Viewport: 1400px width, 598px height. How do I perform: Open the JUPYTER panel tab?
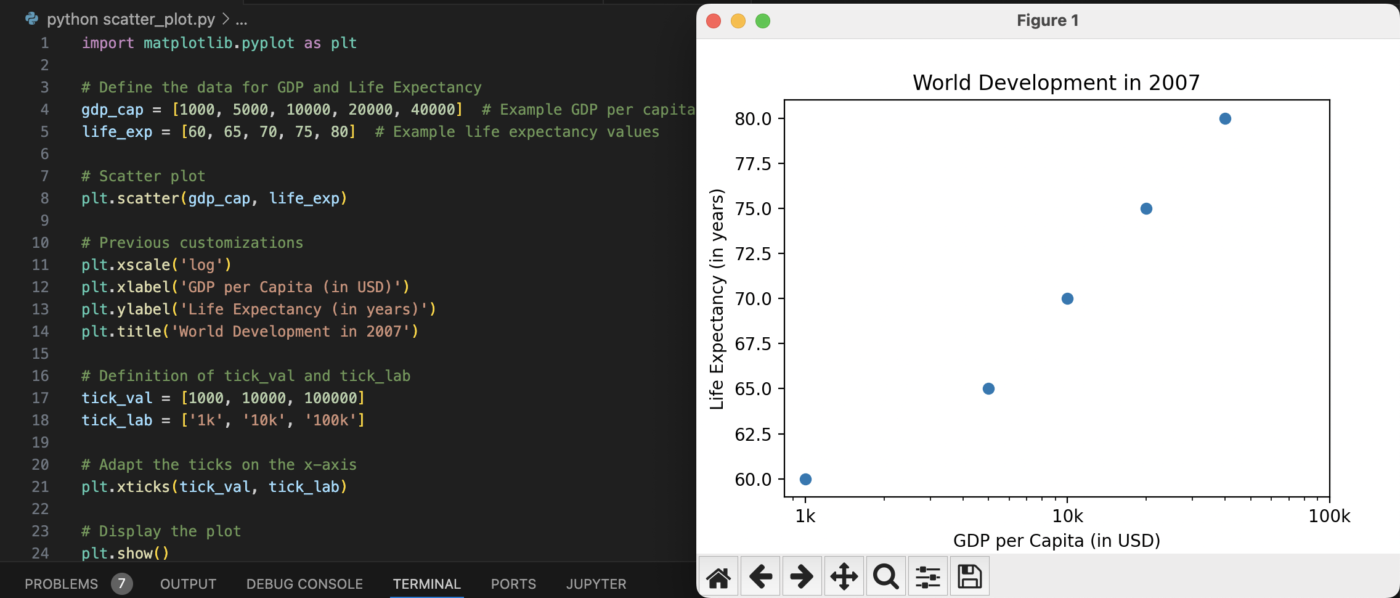click(x=596, y=584)
